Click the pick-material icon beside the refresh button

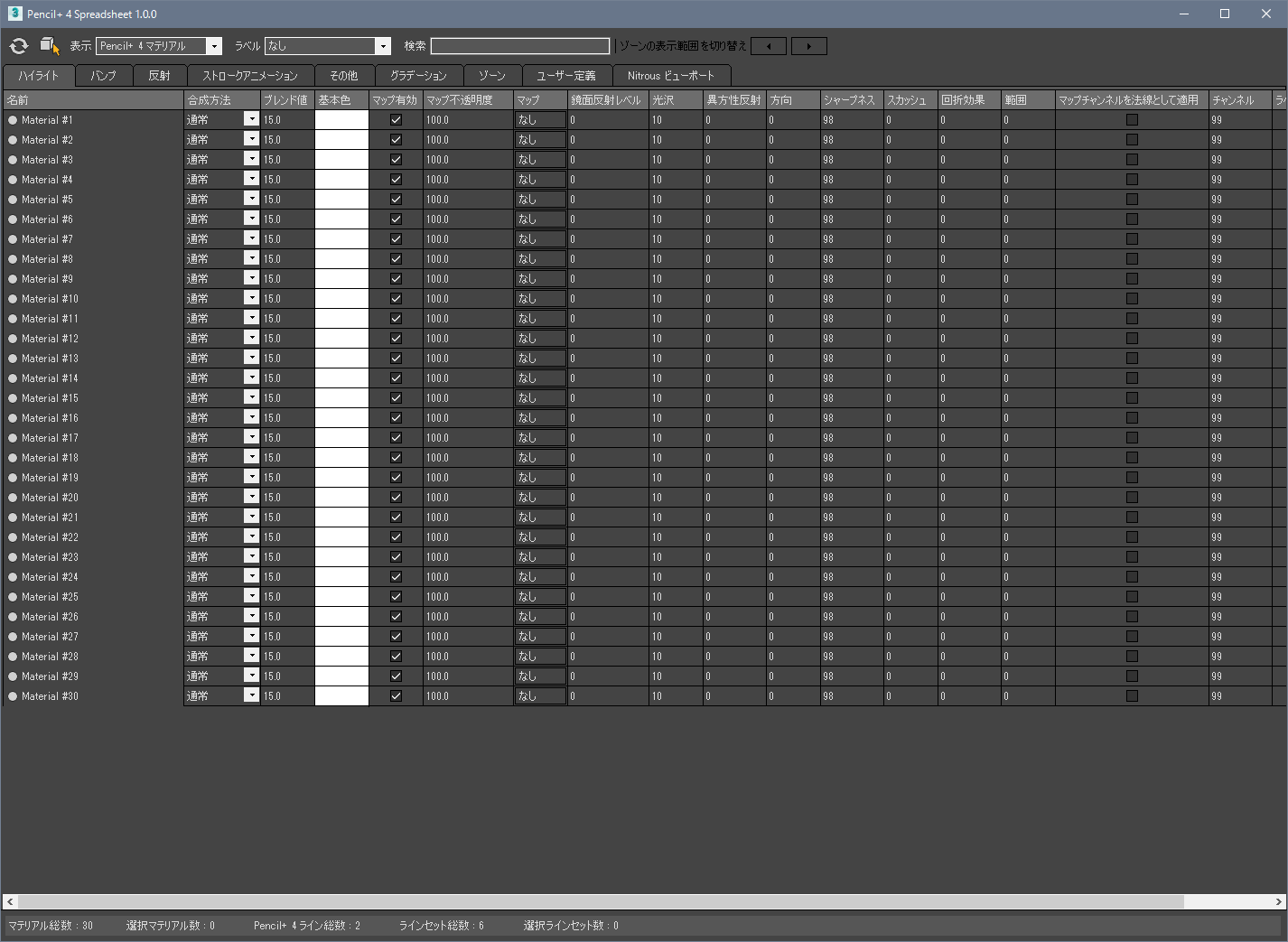pyautogui.click(x=48, y=45)
